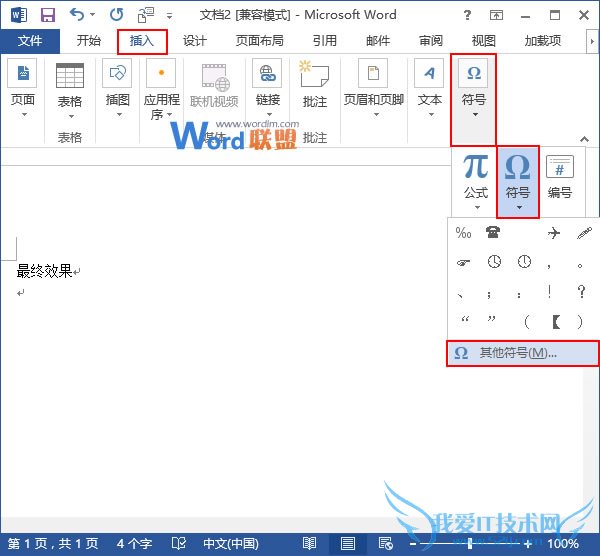Image resolution: width=600 pixels, height=556 pixels.
Task: Expand the Symbol (符号) dropdown in flyout
Action: pos(519,207)
